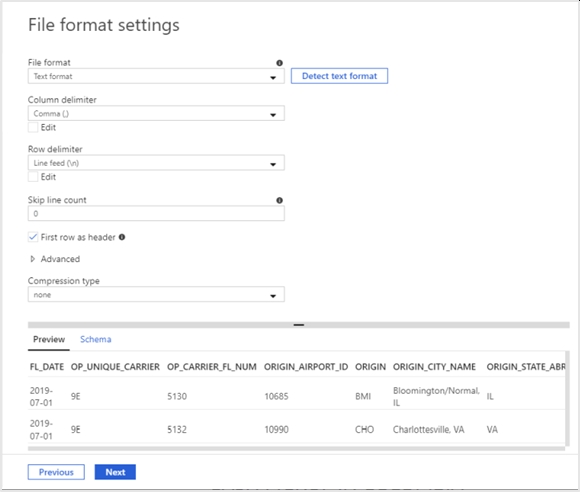The height and width of the screenshot is (492, 580).
Task: Click the 2019-07-01 date in the CHO row
Action: (x=41, y=429)
